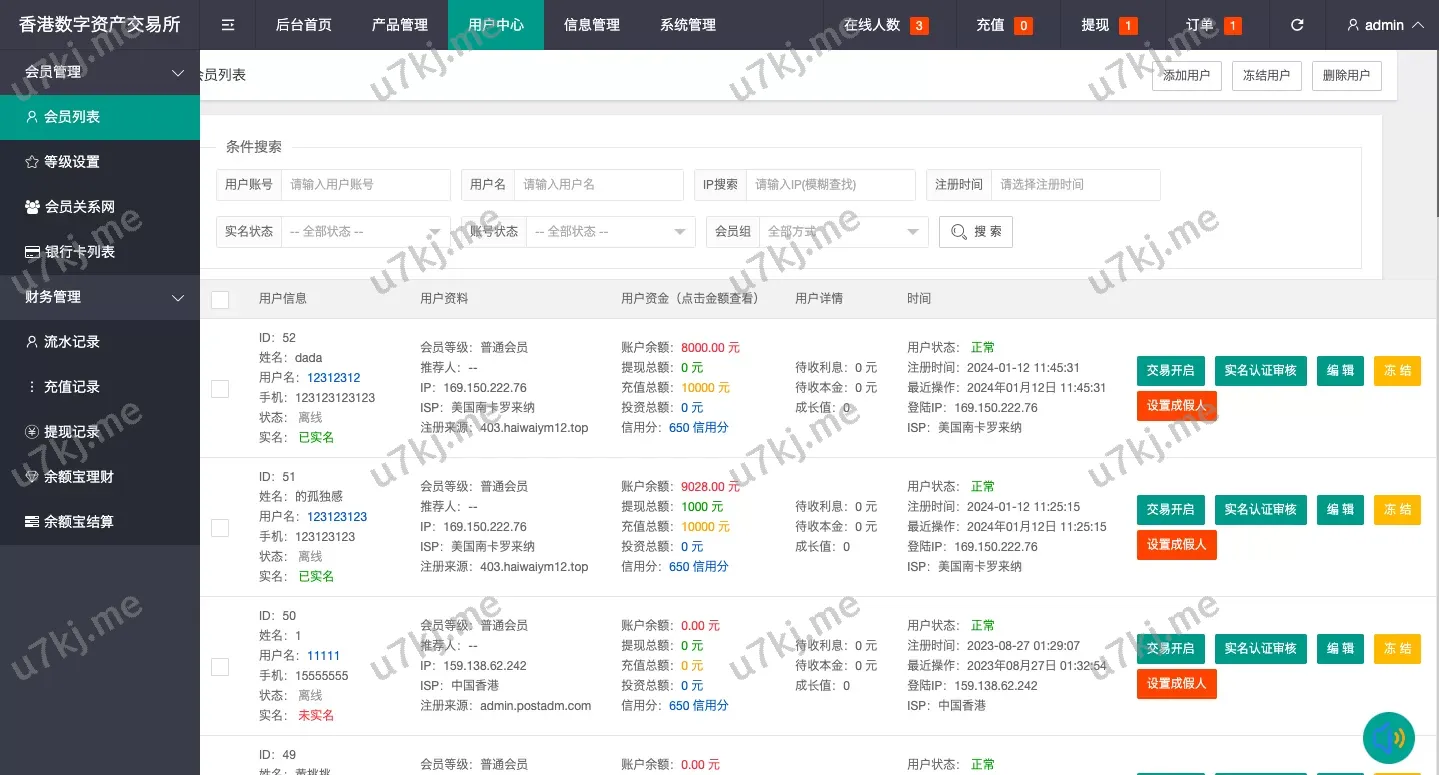Screen dimensions: 1439x775
Task: Click the magnifier icon in search button
Action: [x=959, y=232]
